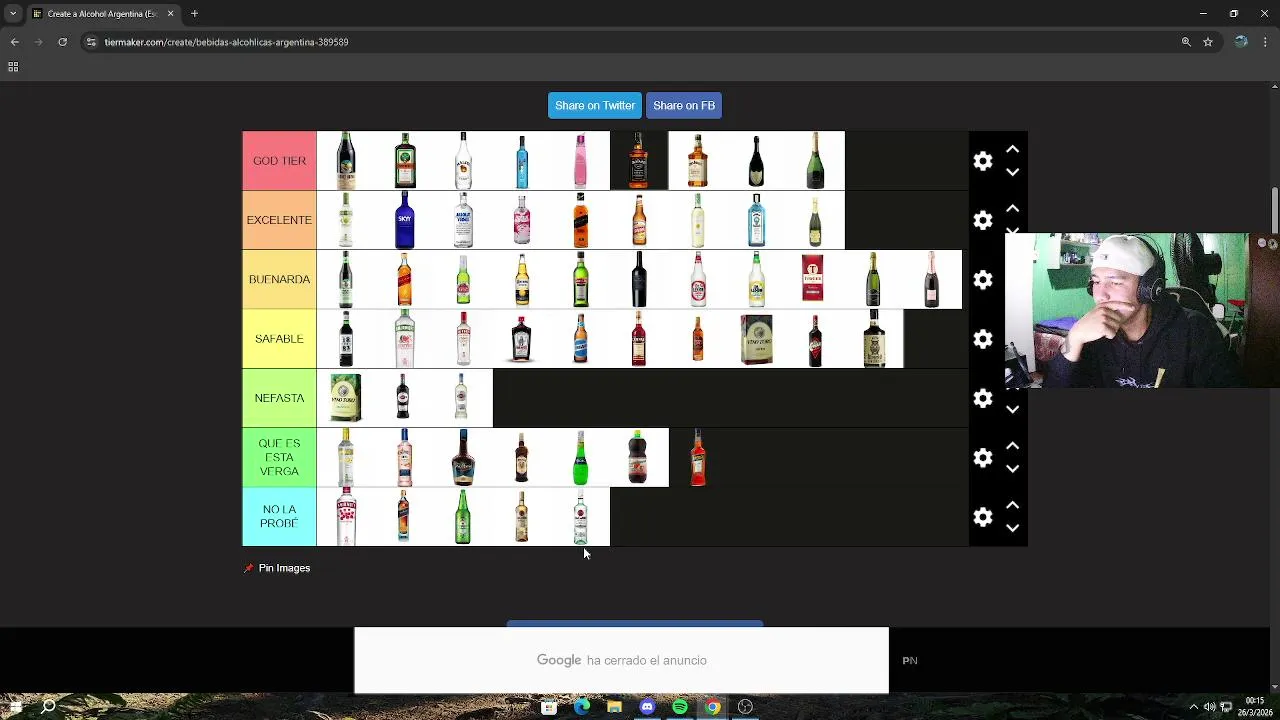Open settings gear for QUE ES ESTA VERGA row
Viewport: 1280px width, 720px height.
pos(983,457)
